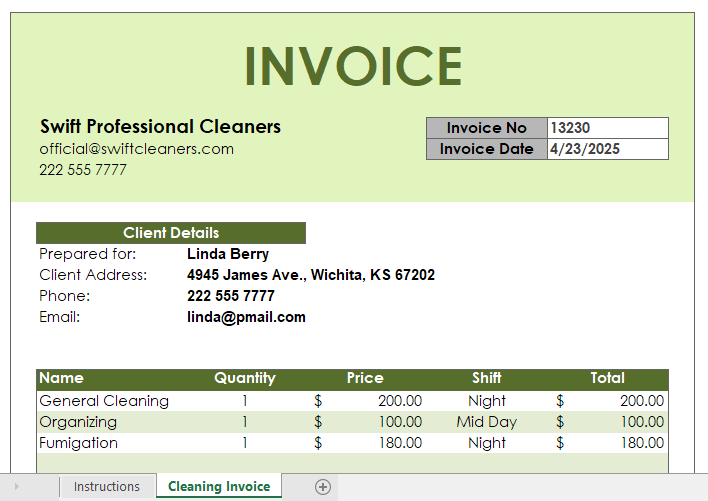This screenshot has width=708, height=501.
Task: Select the Client Details header bar
Action: point(171,233)
